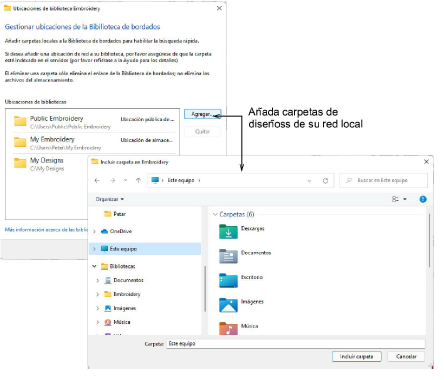Select Bibliotecas in the navigation pane
The height and width of the screenshot is (380, 444).
point(122,266)
